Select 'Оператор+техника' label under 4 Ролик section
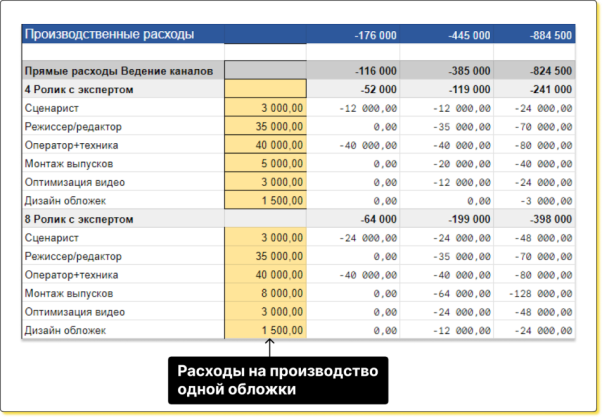Screen dimensions: 602x417 (x=71, y=145)
